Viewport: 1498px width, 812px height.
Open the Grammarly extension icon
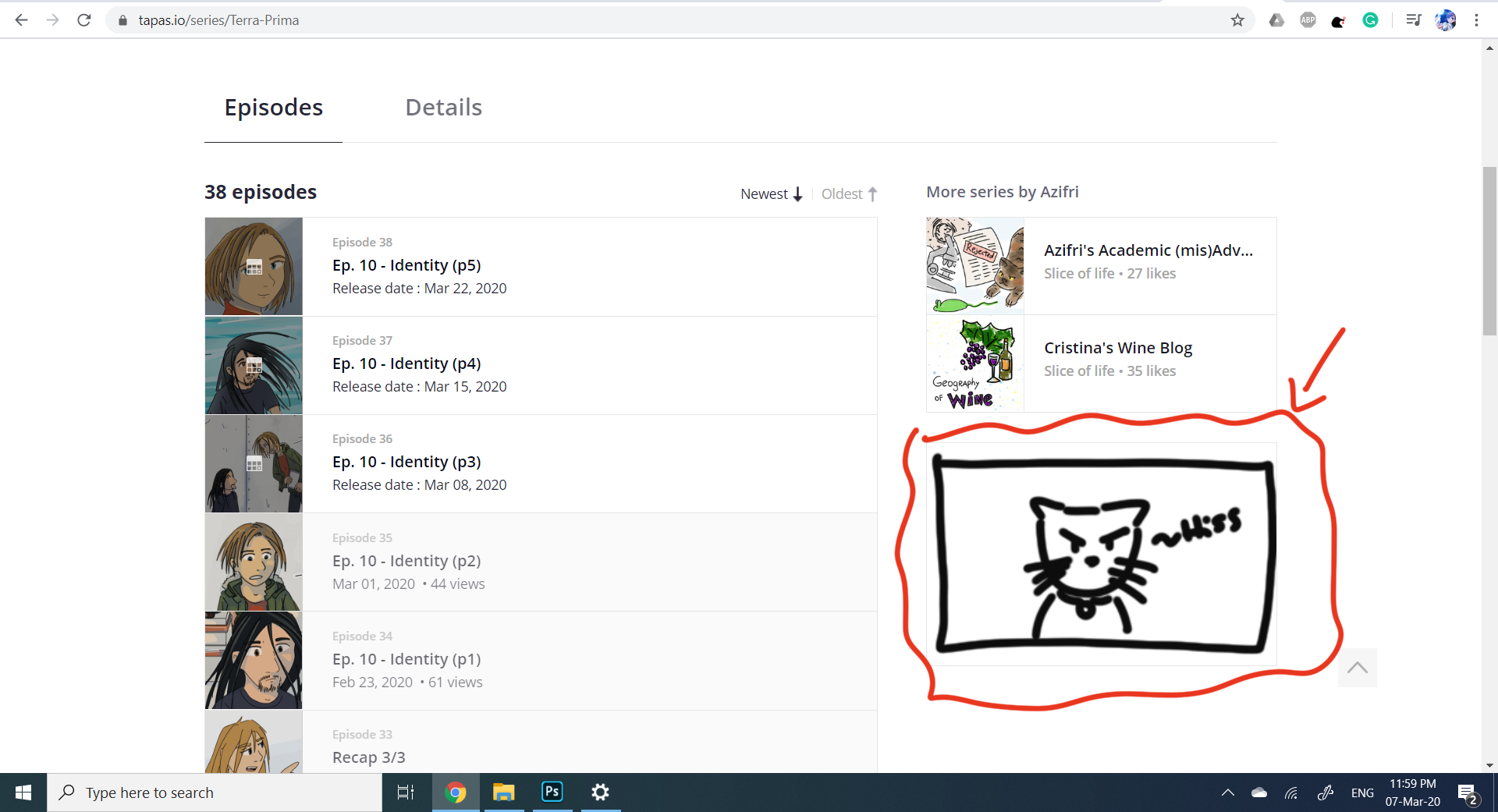tap(1370, 20)
